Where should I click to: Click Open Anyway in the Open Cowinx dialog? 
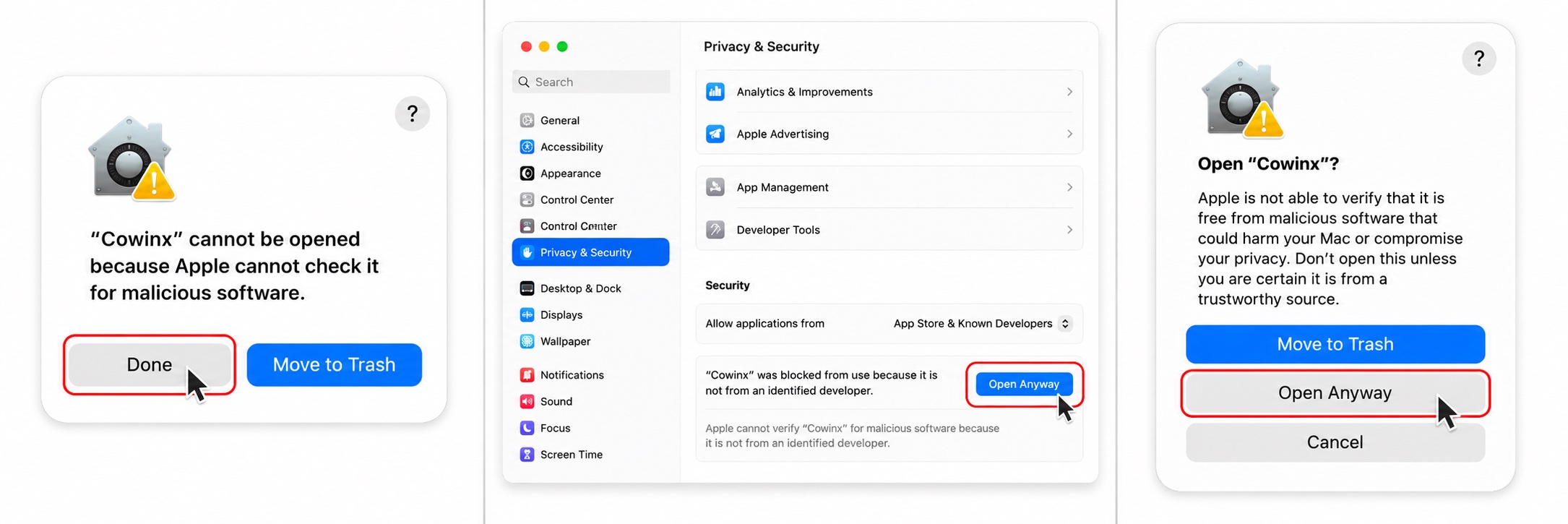pyautogui.click(x=1335, y=392)
